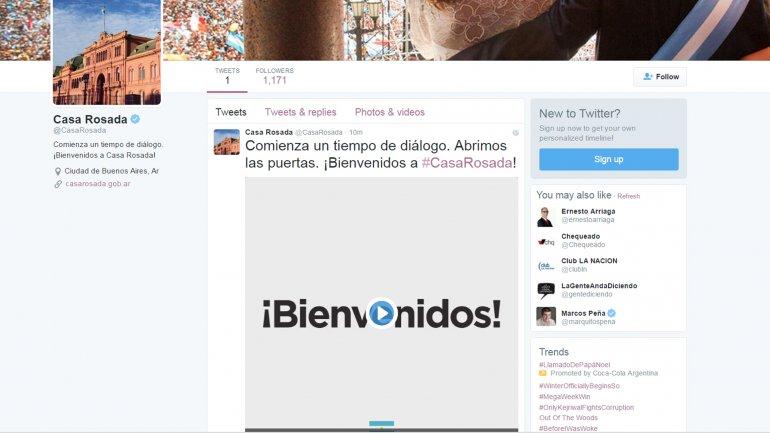This screenshot has width=770, height=433.
Task: Open the Casa Rosada profile picture
Action: 107,52
